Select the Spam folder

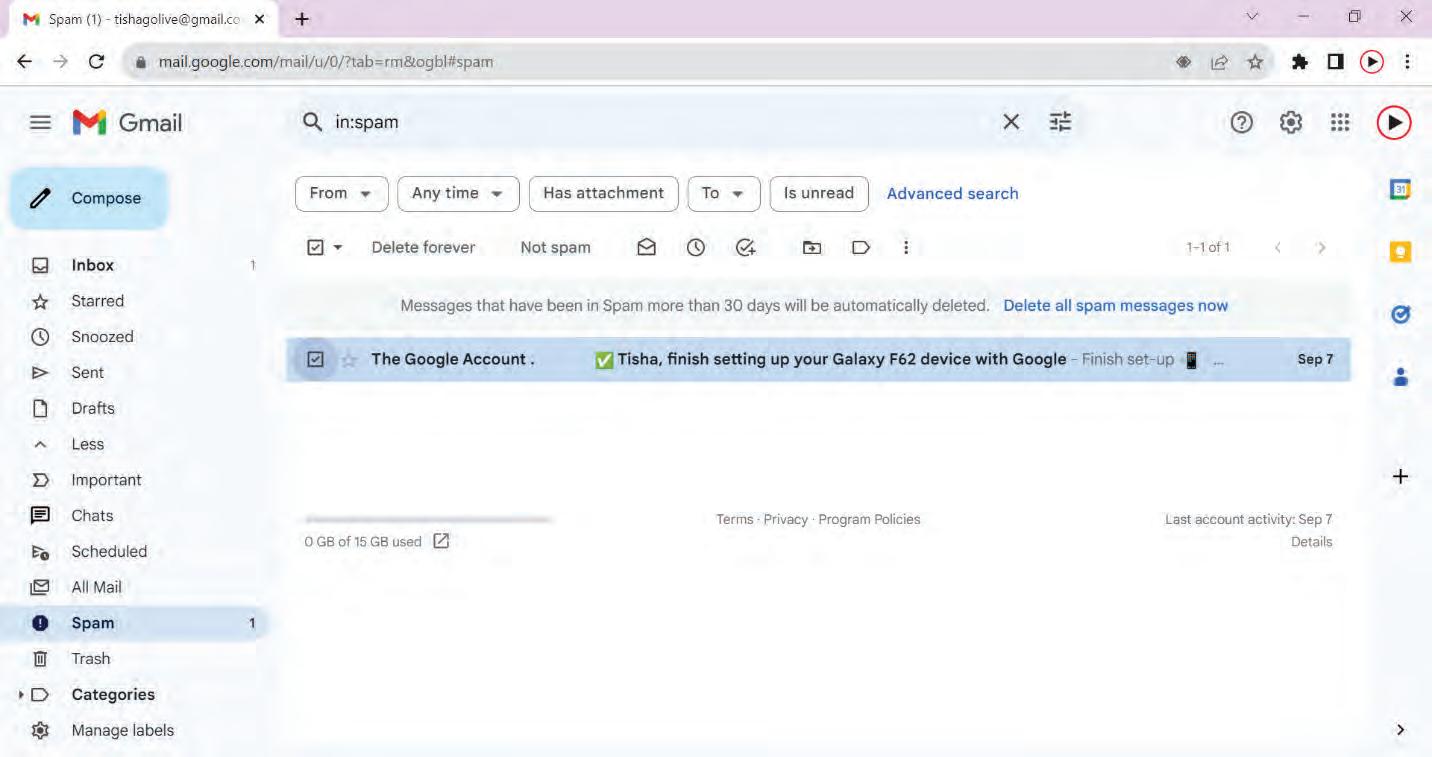93,623
